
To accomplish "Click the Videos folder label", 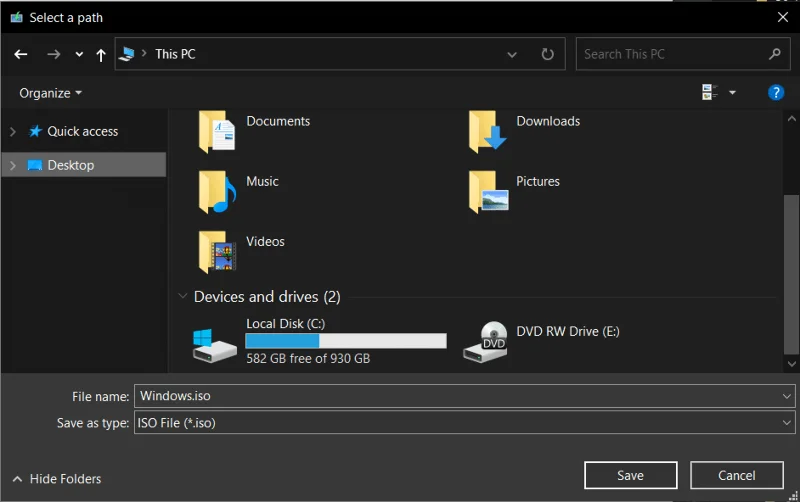I will point(265,241).
